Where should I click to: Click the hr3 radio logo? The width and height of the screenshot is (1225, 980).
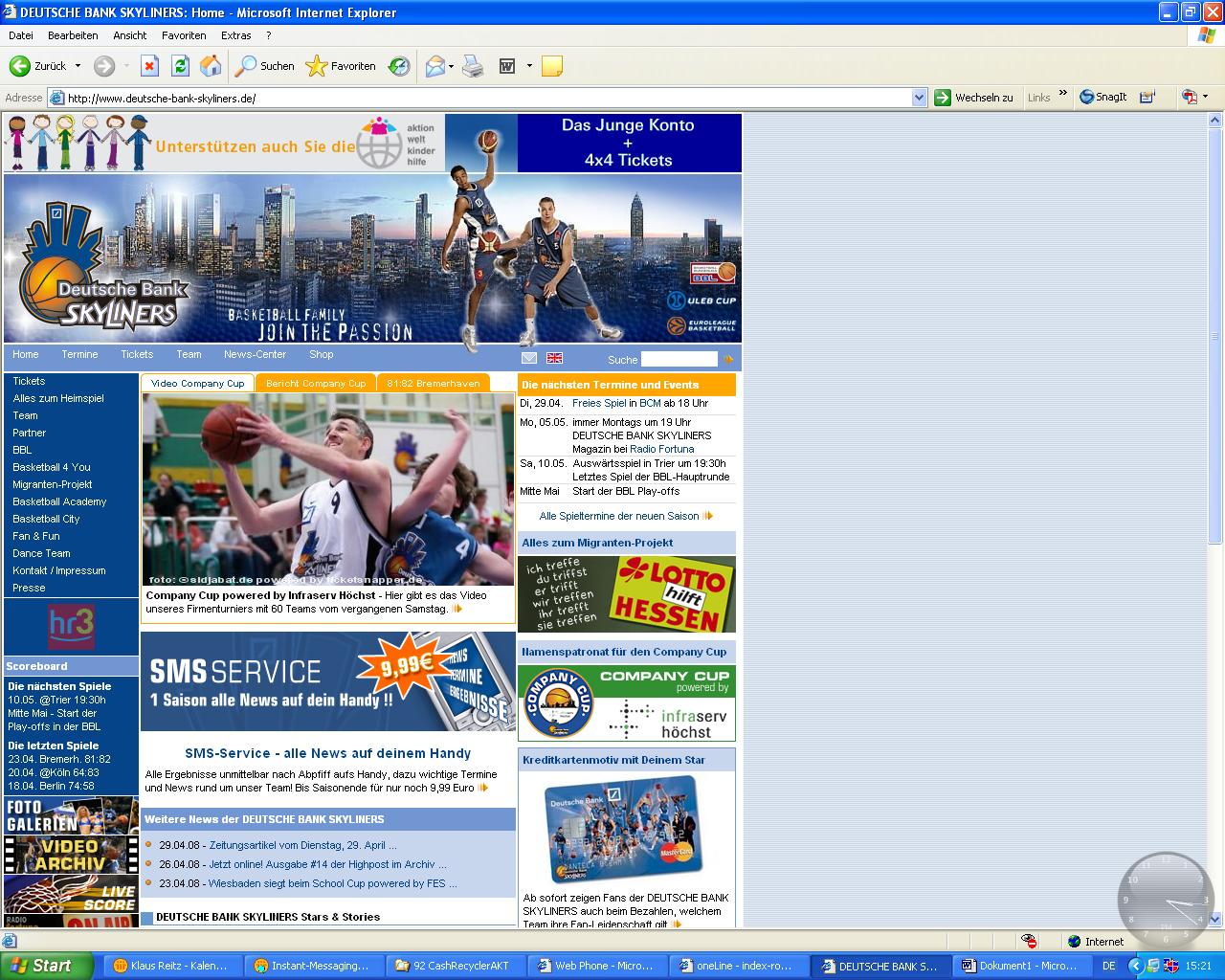pos(72,626)
